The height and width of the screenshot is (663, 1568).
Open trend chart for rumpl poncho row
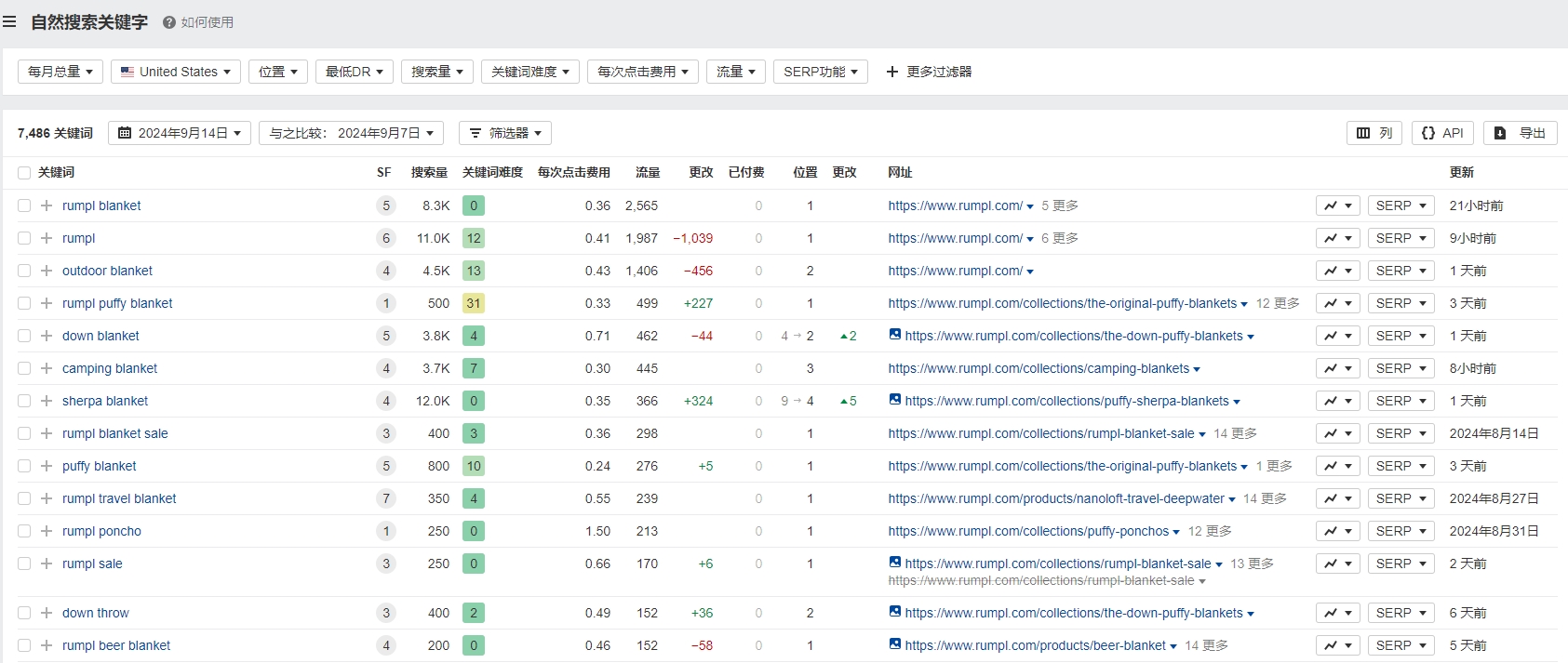pos(1338,531)
